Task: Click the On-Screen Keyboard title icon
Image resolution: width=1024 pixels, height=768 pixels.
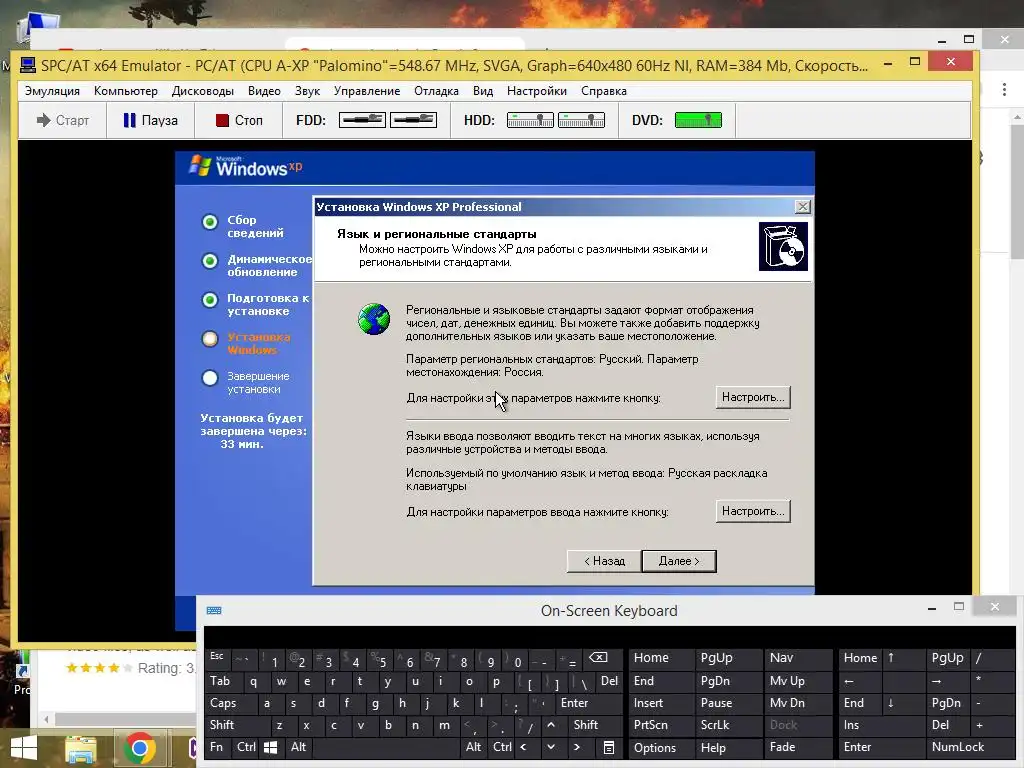Action: (x=214, y=611)
